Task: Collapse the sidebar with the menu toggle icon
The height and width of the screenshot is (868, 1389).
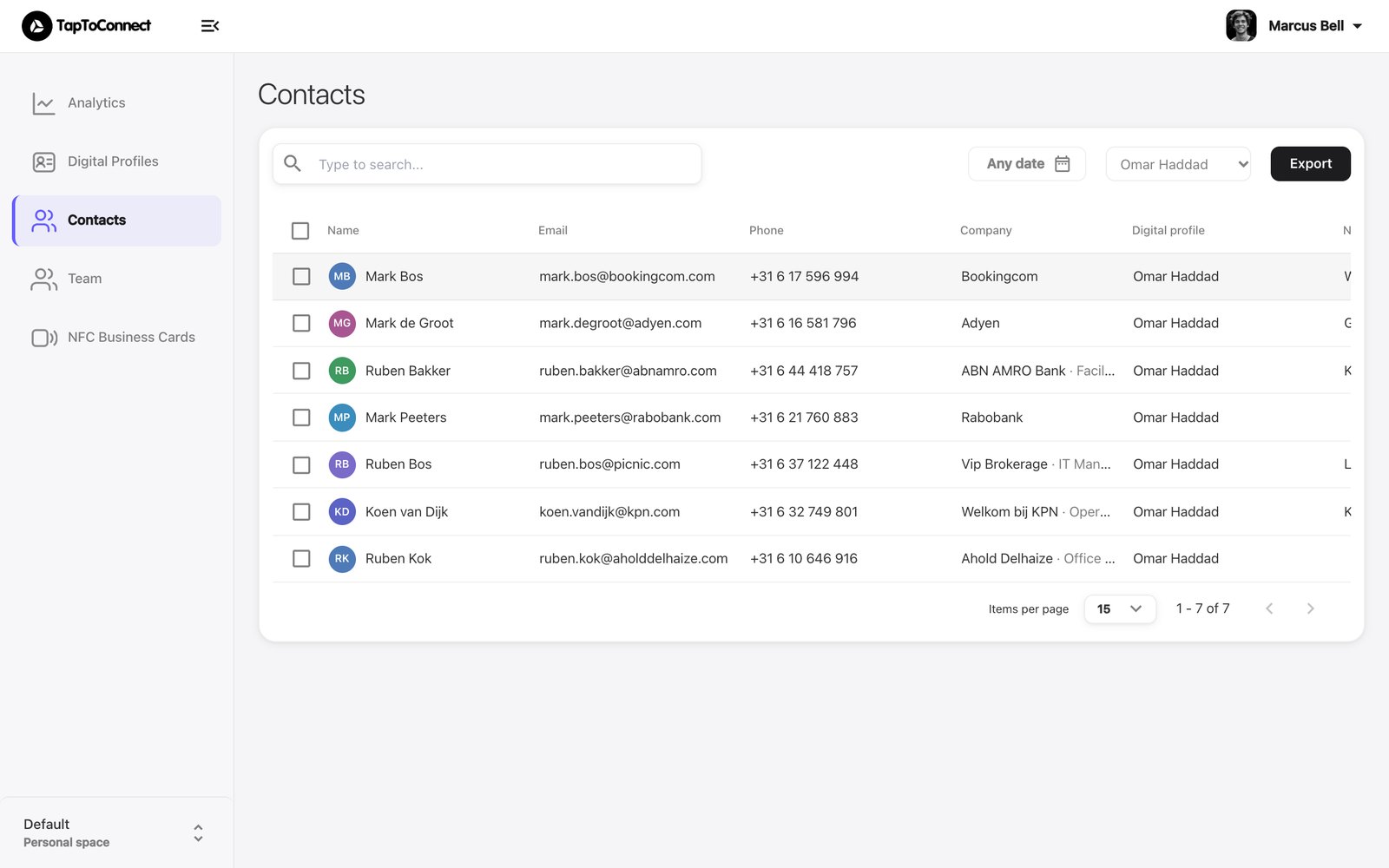Action: [x=210, y=26]
